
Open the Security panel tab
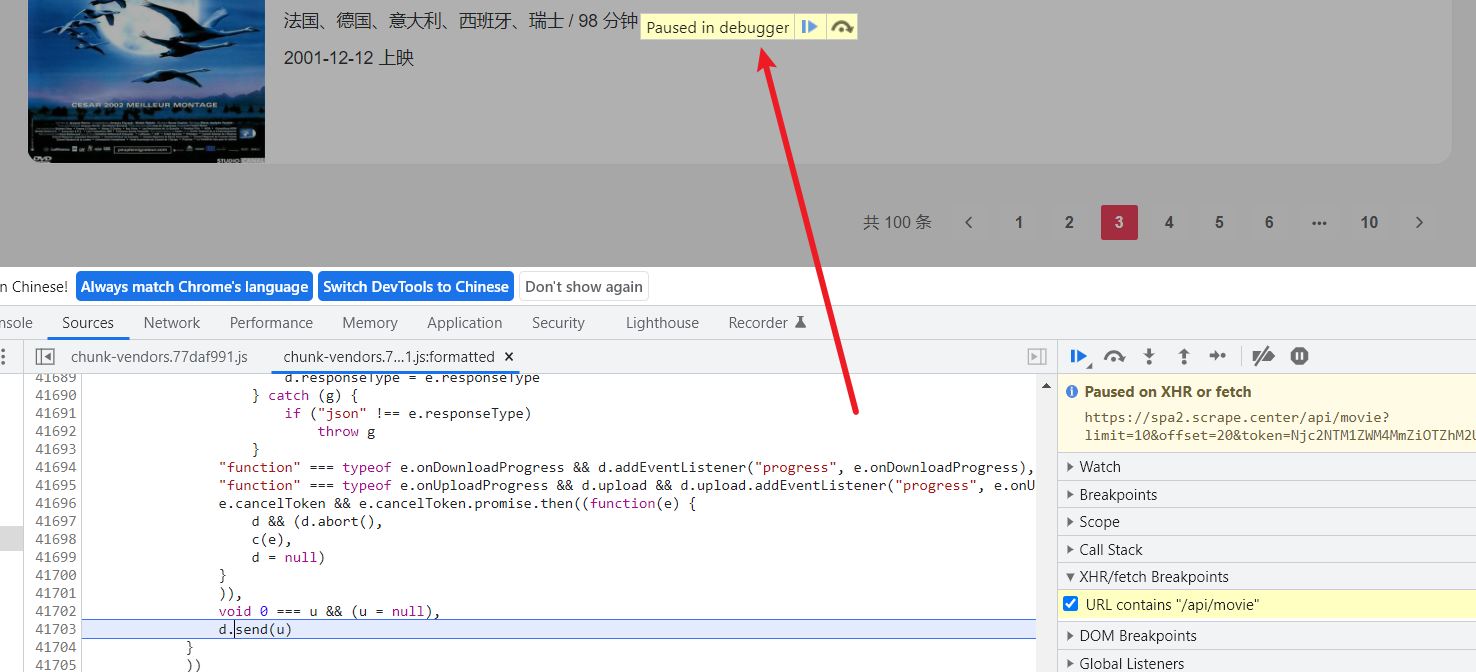click(x=558, y=323)
